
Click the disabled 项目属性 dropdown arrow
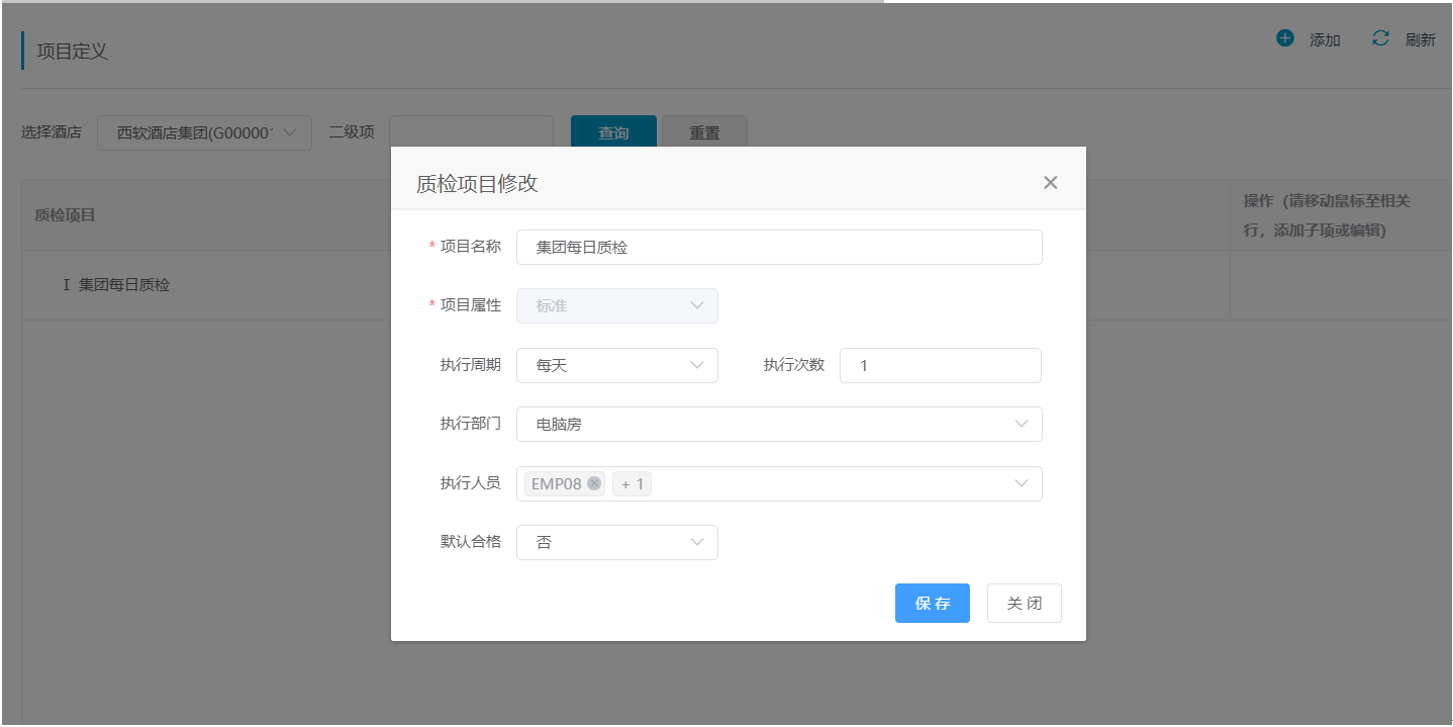click(x=697, y=306)
